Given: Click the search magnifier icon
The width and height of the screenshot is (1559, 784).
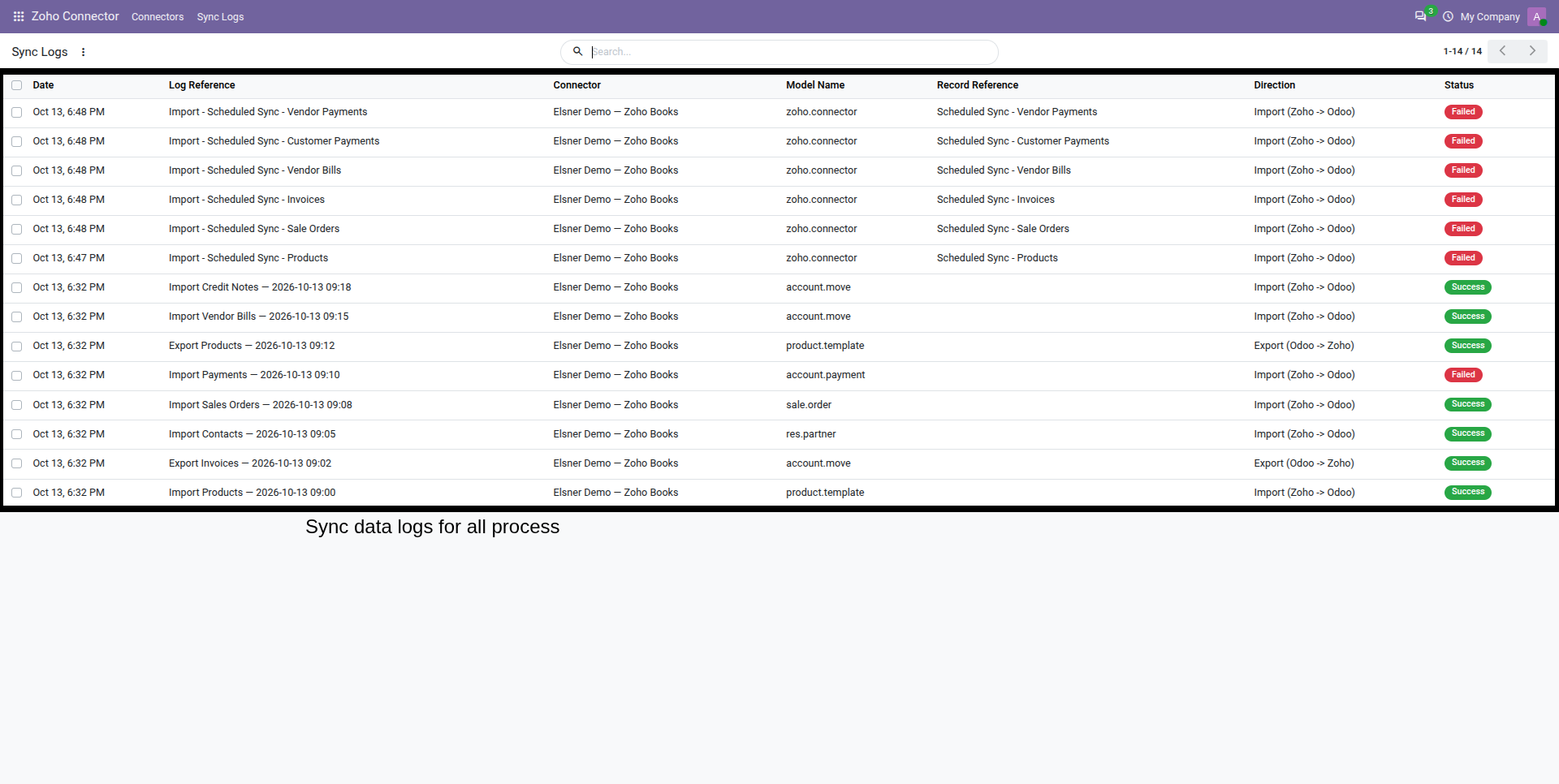Looking at the screenshot, I should coord(577,51).
